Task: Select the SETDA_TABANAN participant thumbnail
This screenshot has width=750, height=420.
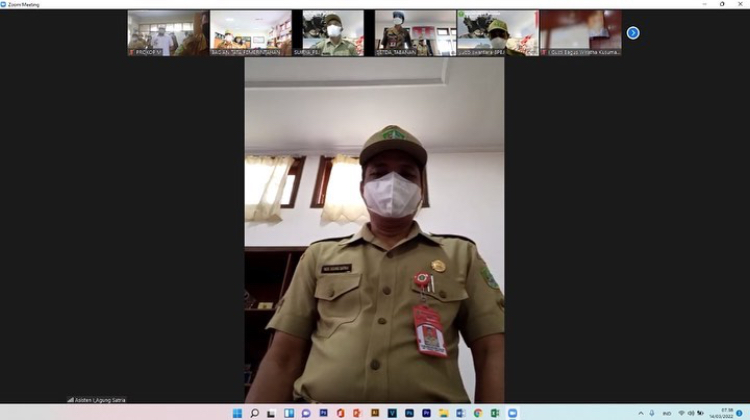Action: tap(415, 32)
